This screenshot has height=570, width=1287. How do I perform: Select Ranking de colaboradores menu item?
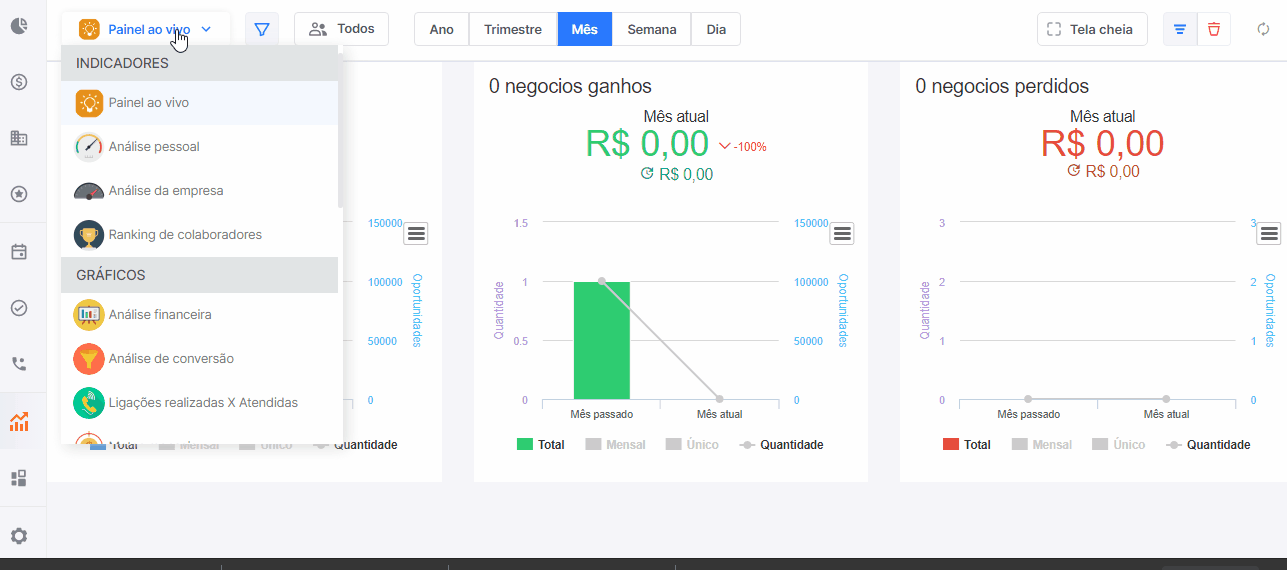pyautogui.click(x=200, y=235)
